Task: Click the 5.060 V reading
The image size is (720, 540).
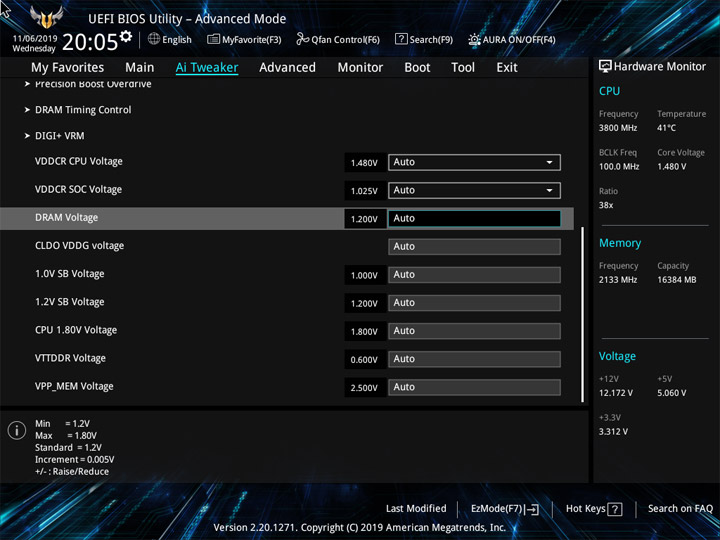Action: pos(672,393)
